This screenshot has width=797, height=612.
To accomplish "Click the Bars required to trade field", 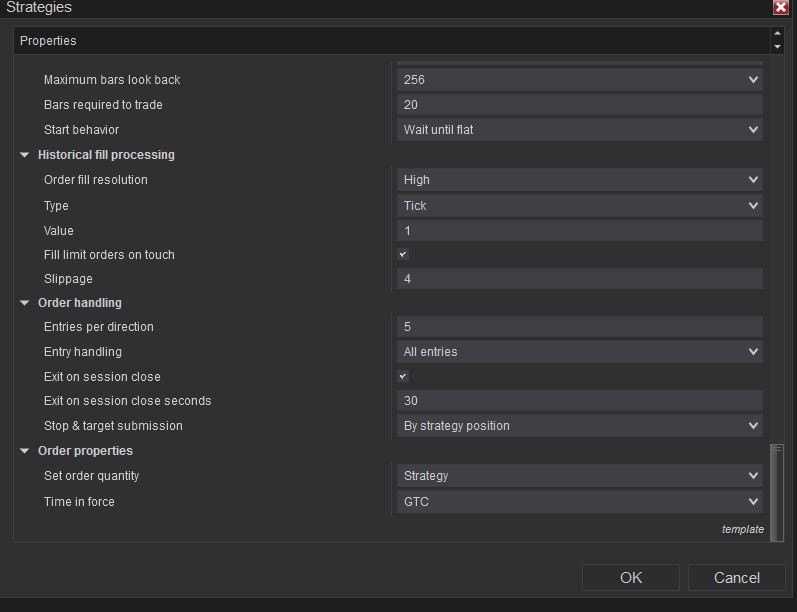I will click(x=580, y=105).
